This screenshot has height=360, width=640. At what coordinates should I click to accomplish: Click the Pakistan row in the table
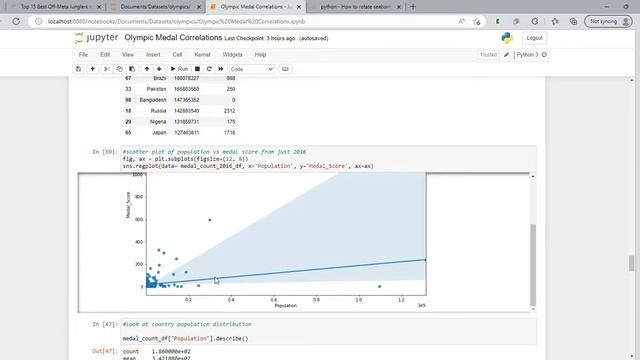coord(180,89)
